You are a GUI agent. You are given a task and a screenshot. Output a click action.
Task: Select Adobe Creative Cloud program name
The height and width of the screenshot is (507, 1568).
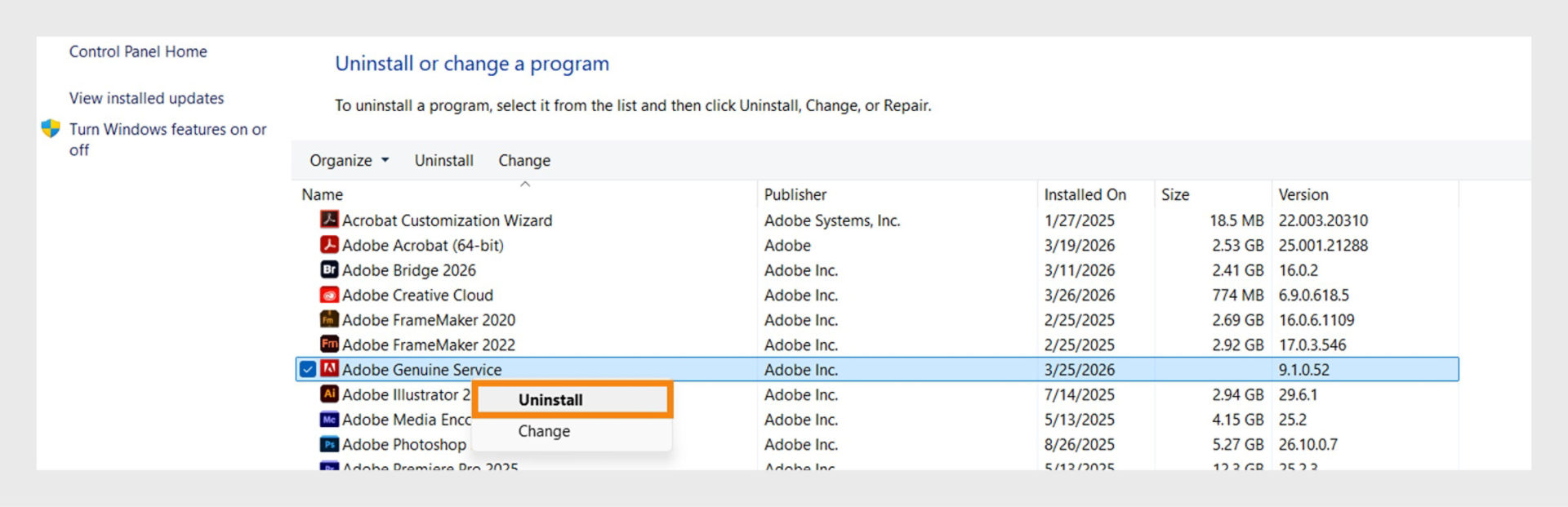[417, 295]
